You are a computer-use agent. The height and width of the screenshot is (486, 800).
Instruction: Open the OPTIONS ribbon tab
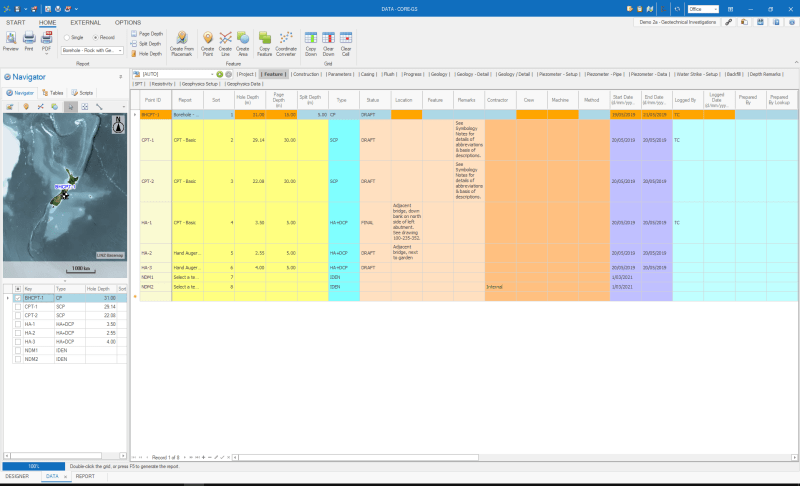point(128,22)
